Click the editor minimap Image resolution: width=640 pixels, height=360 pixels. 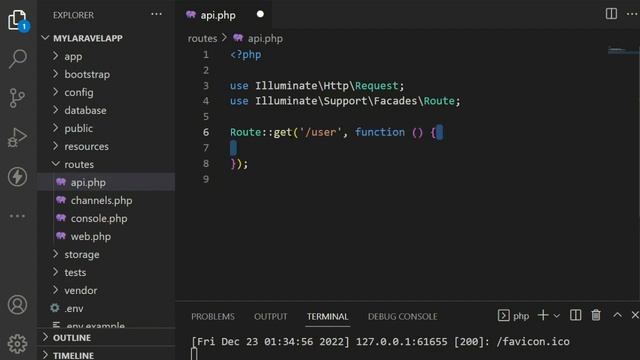point(623,51)
